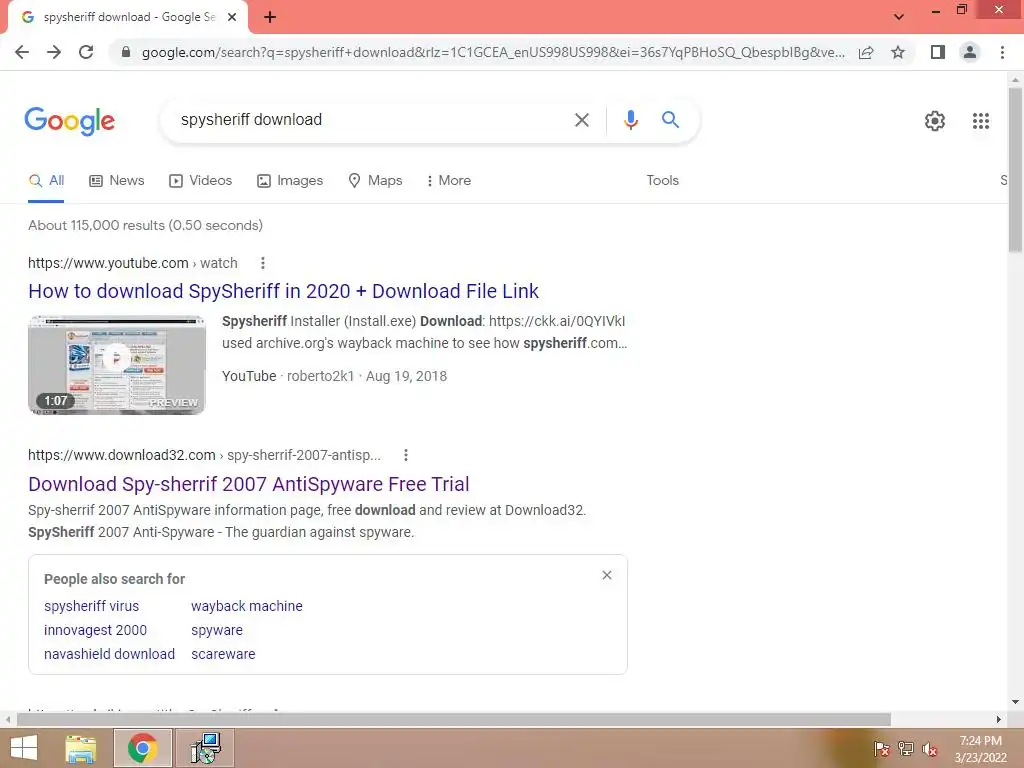Viewport: 1024px width, 768px height.
Task: Search for 'spysheriff virus' suggestion
Action: coord(91,606)
